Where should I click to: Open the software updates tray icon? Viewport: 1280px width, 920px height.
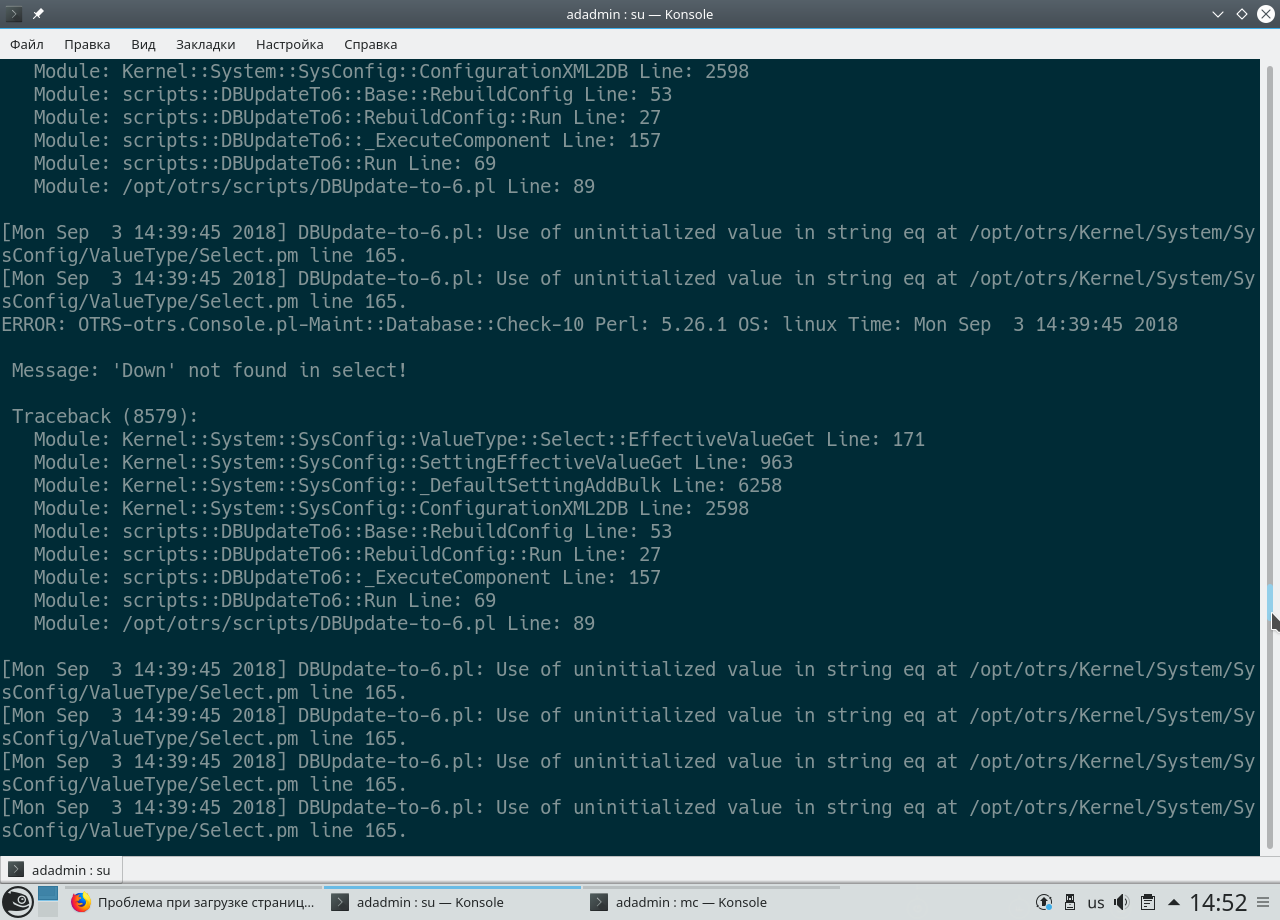pos(1043,902)
